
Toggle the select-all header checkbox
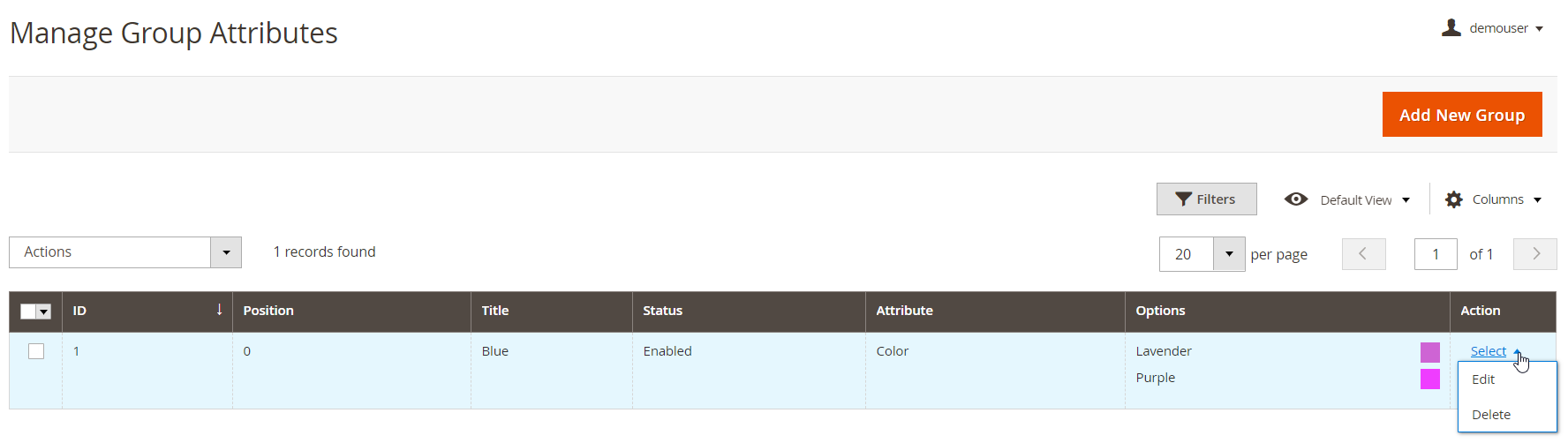pyautogui.click(x=28, y=312)
